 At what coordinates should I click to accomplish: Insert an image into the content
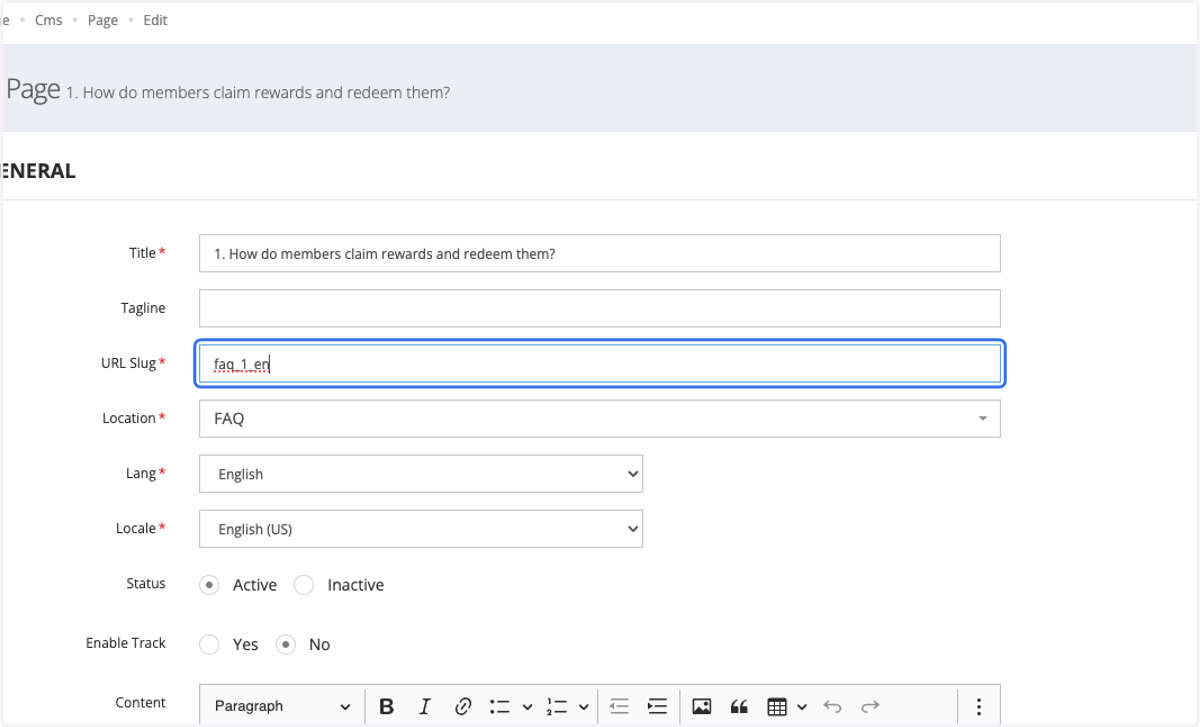[x=702, y=707]
